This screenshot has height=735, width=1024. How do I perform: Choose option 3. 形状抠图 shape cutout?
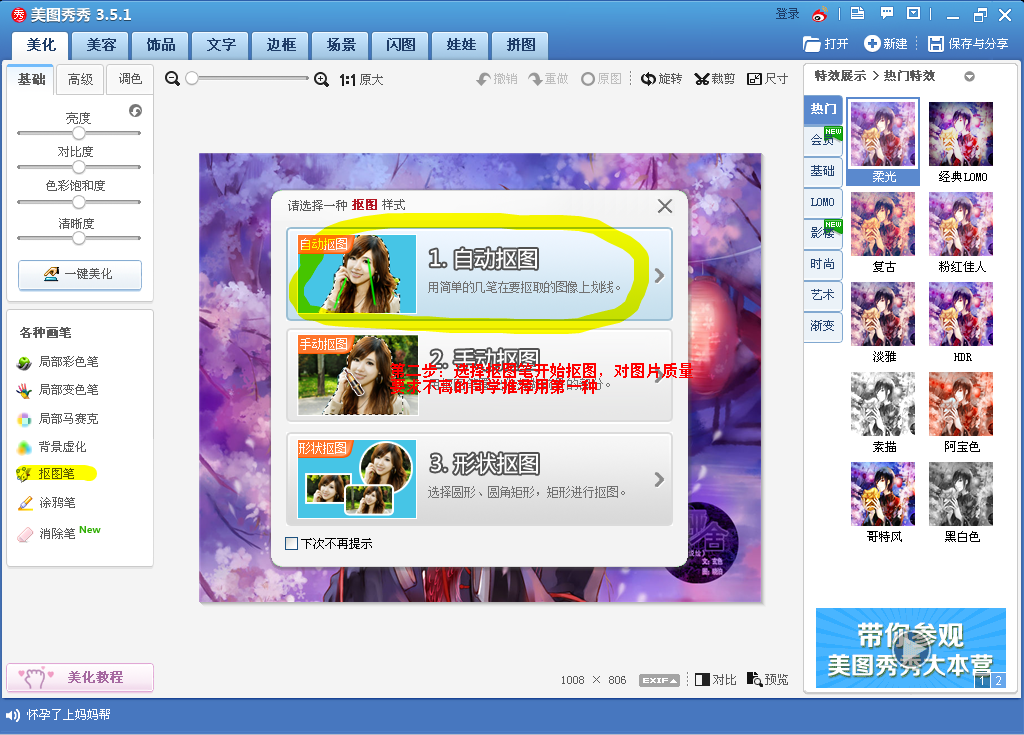[479, 479]
